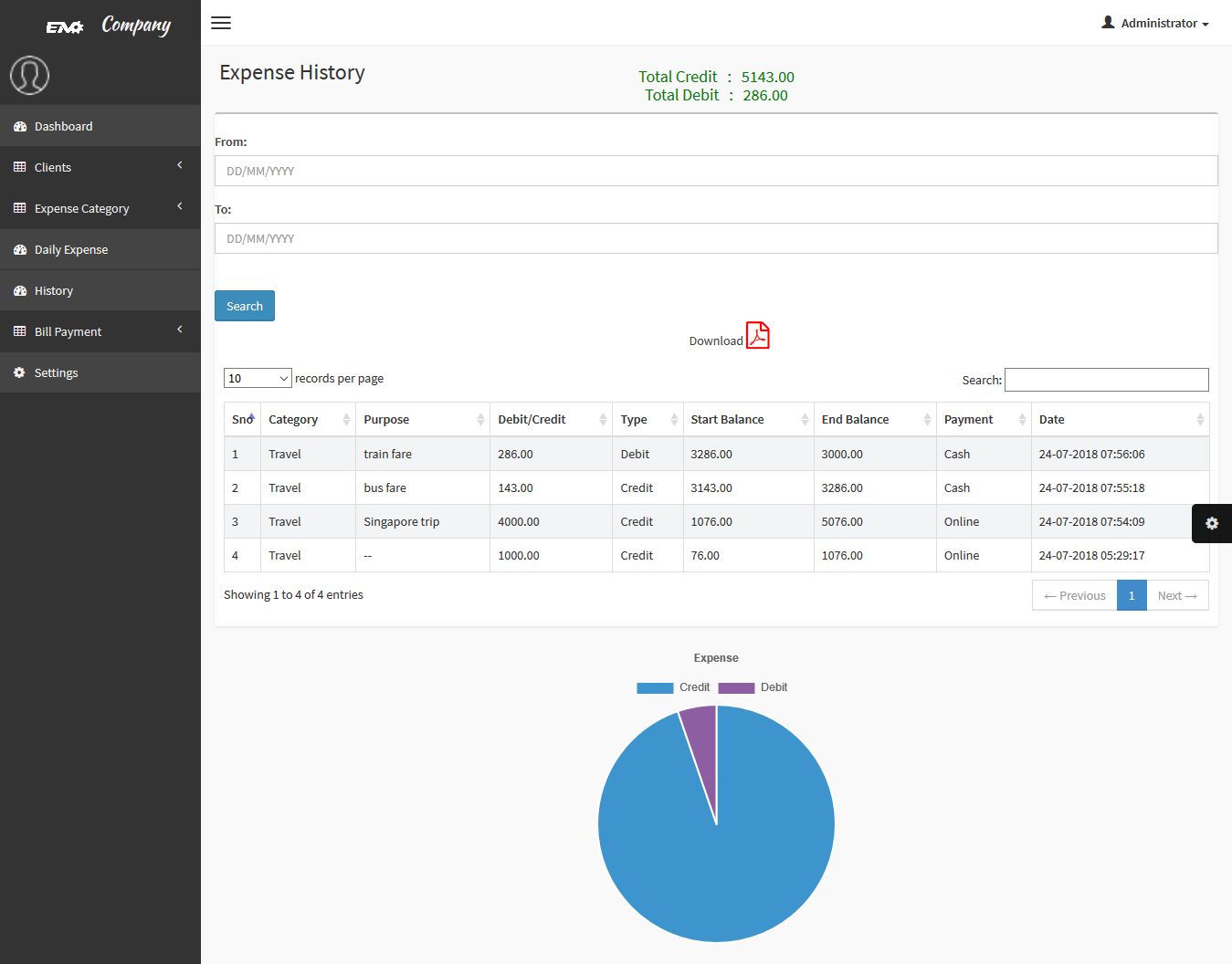Image resolution: width=1232 pixels, height=964 pixels.
Task: Go to Settings in the sidebar
Action: (x=56, y=372)
